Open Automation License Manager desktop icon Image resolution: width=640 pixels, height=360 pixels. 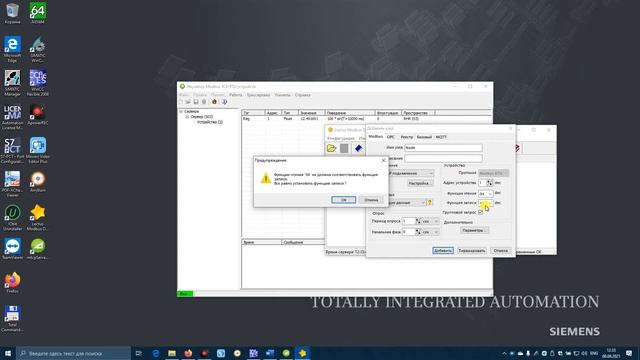click(x=12, y=117)
